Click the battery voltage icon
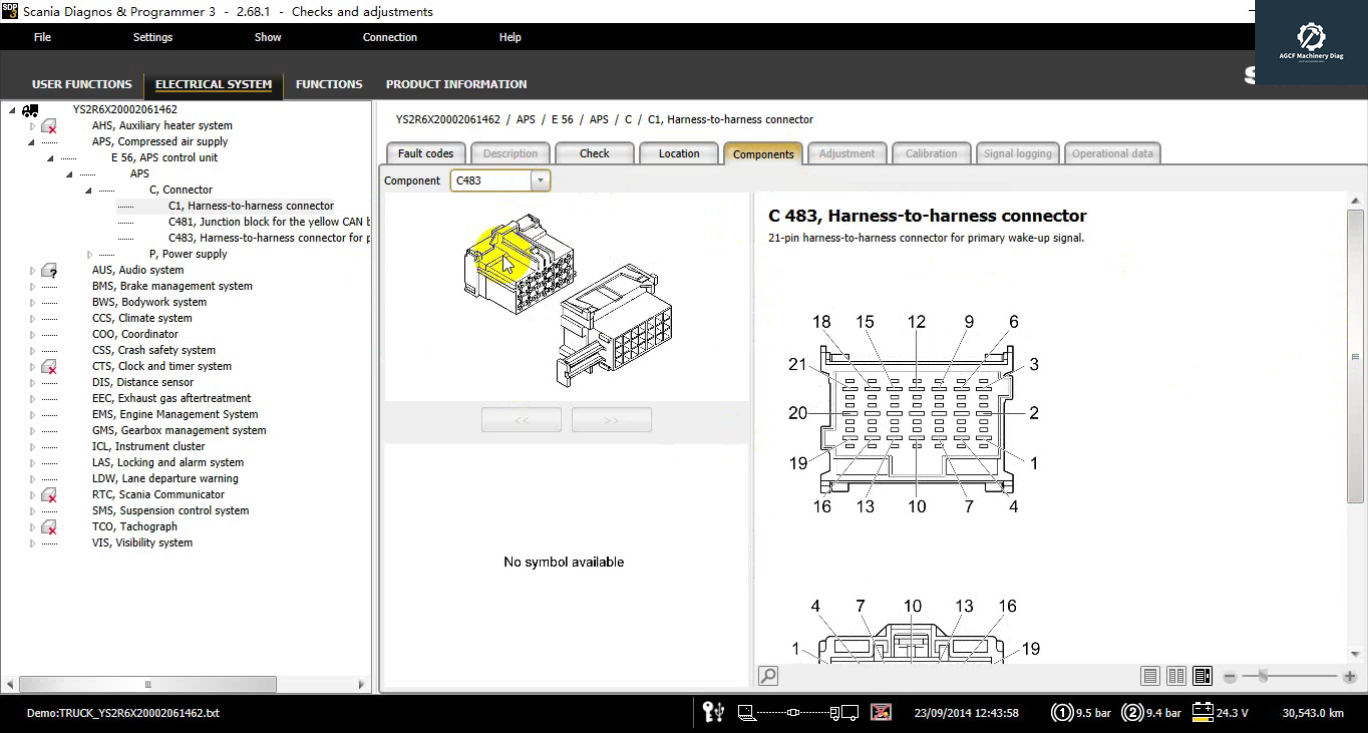The image size is (1368, 733). (x=1202, y=712)
